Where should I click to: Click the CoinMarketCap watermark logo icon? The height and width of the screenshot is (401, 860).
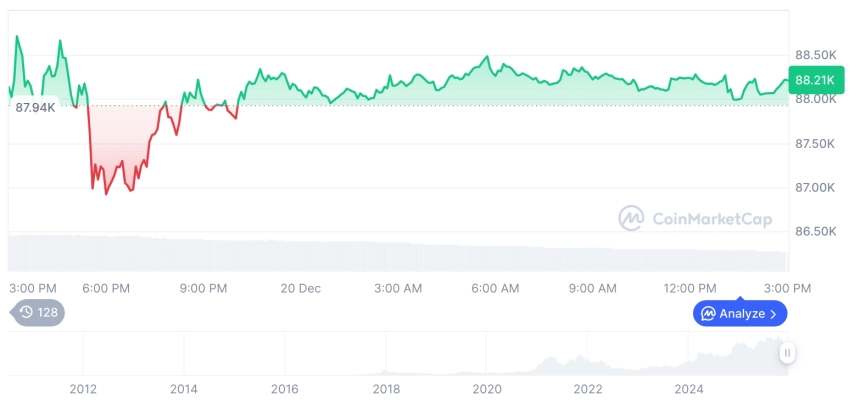point(630,218)
